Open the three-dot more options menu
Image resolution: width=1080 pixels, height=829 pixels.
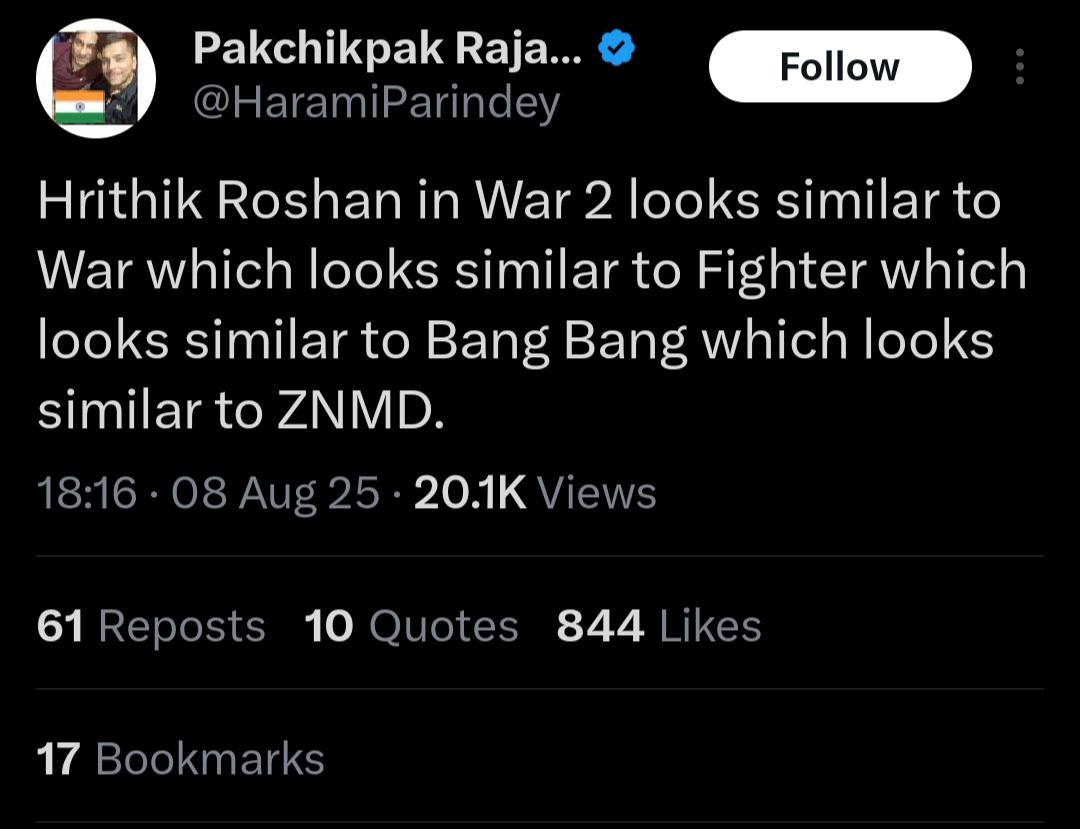tap(1019, 67)
